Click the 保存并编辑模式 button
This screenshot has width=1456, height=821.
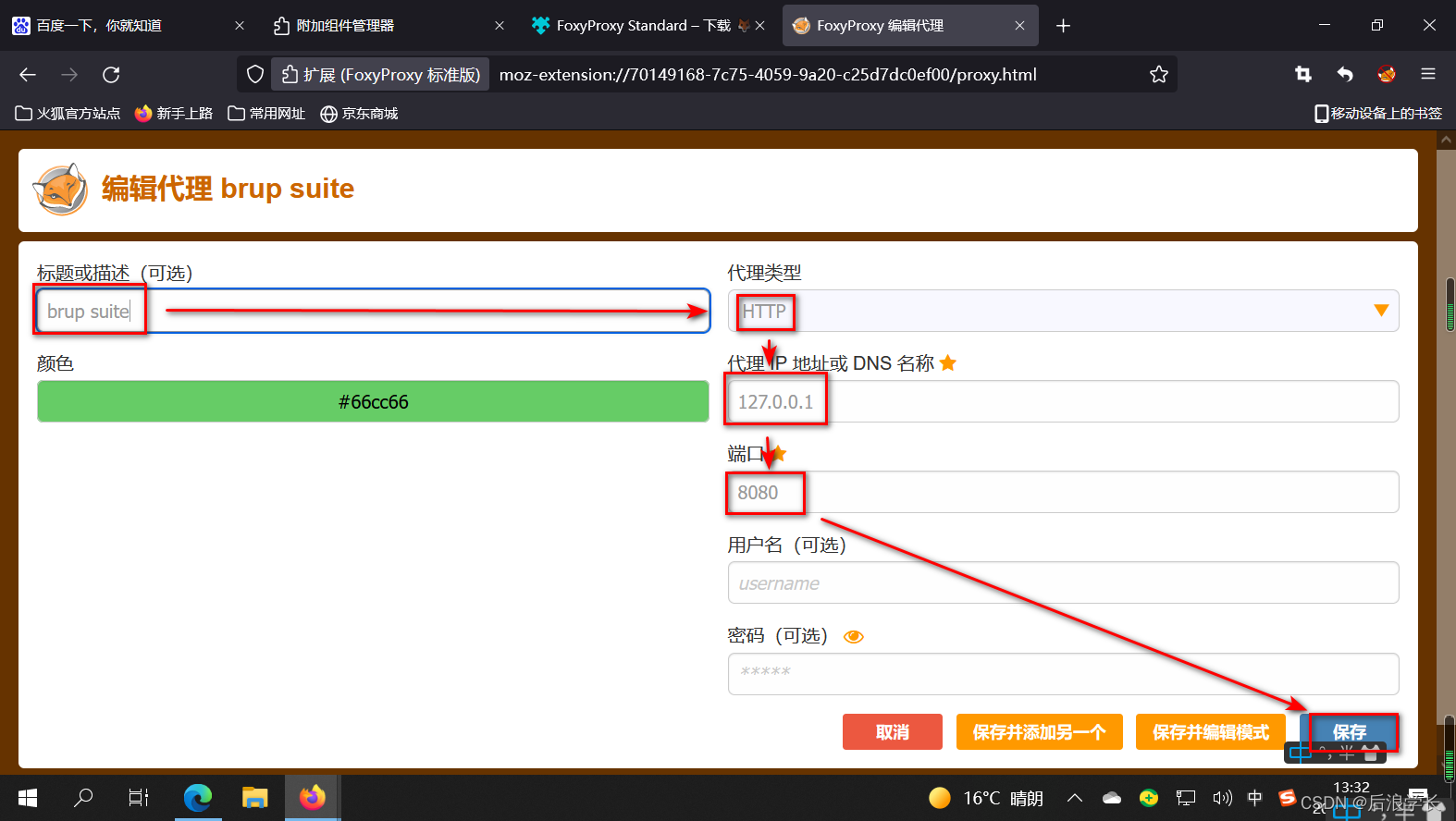click(x=1211, y=732)
